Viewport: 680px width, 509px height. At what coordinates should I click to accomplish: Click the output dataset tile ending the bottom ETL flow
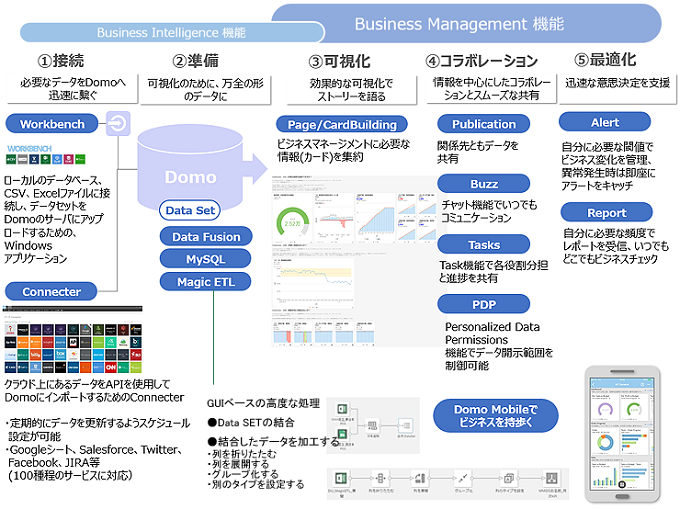pos(552,479)
